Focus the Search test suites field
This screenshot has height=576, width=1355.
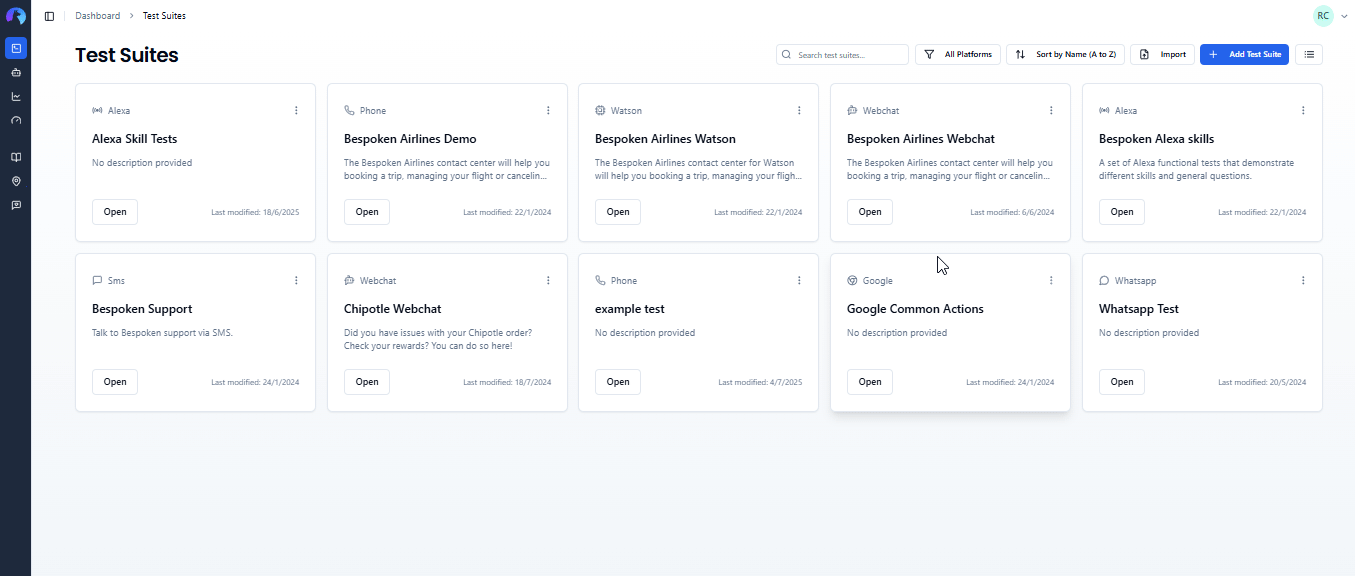pos(842,55)
